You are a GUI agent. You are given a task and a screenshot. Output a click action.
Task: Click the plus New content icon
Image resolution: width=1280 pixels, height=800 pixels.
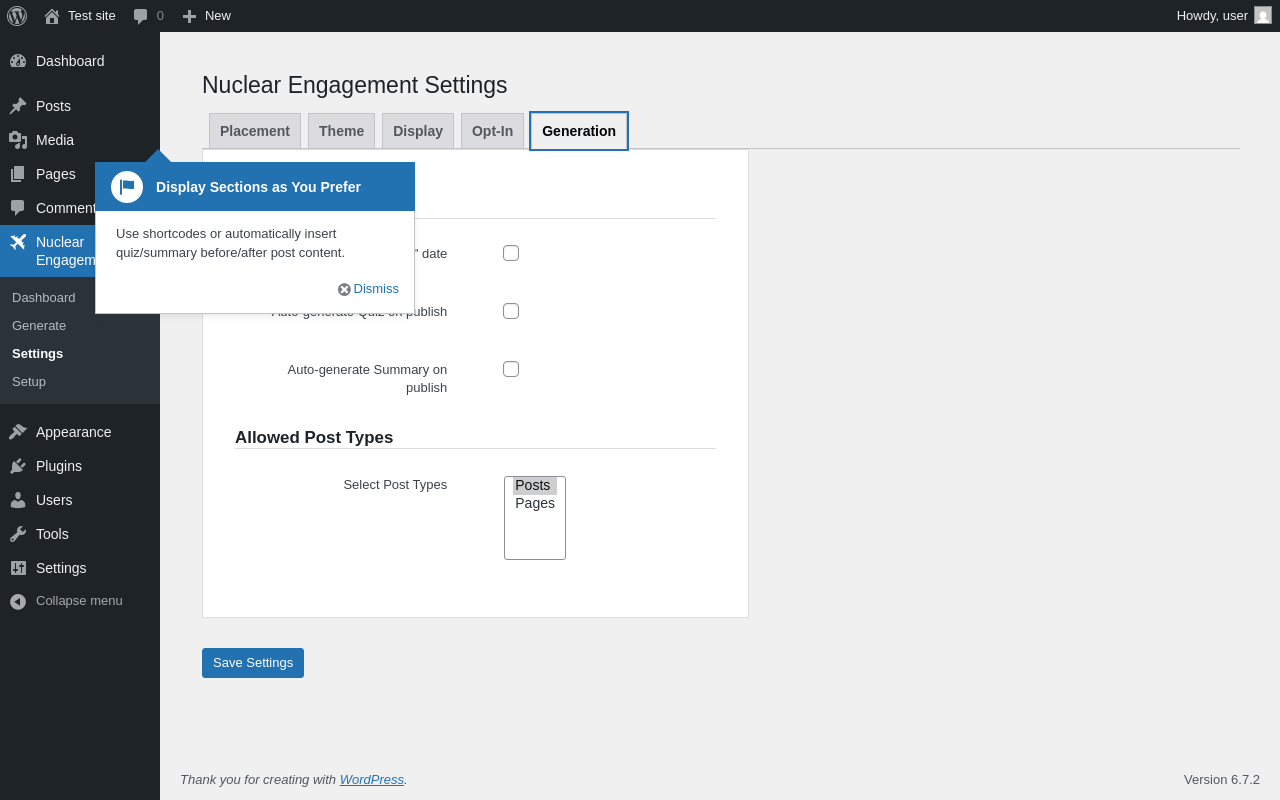pos(189,16)
